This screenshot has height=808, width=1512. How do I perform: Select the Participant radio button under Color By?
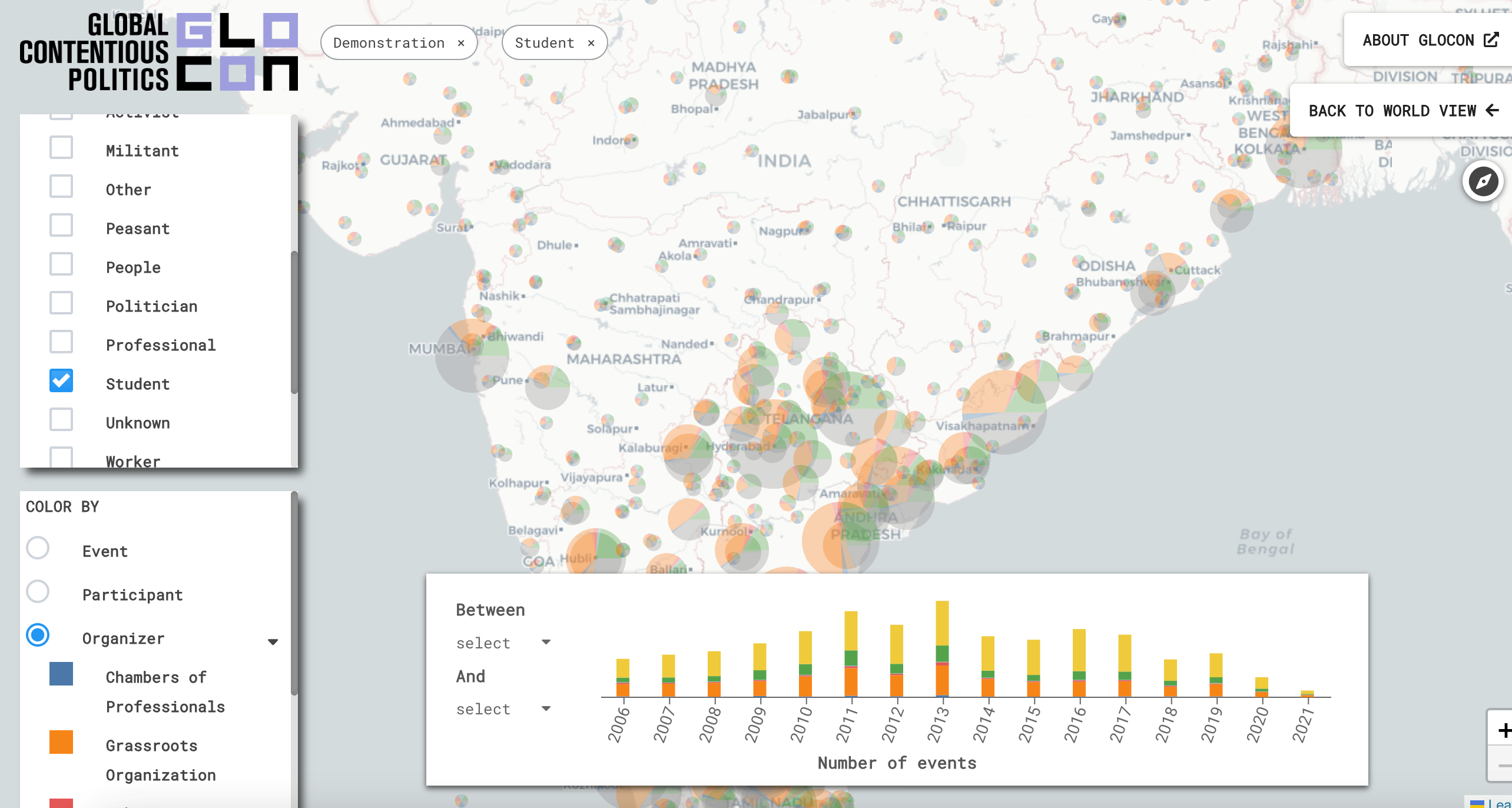[x=38, y=593]
